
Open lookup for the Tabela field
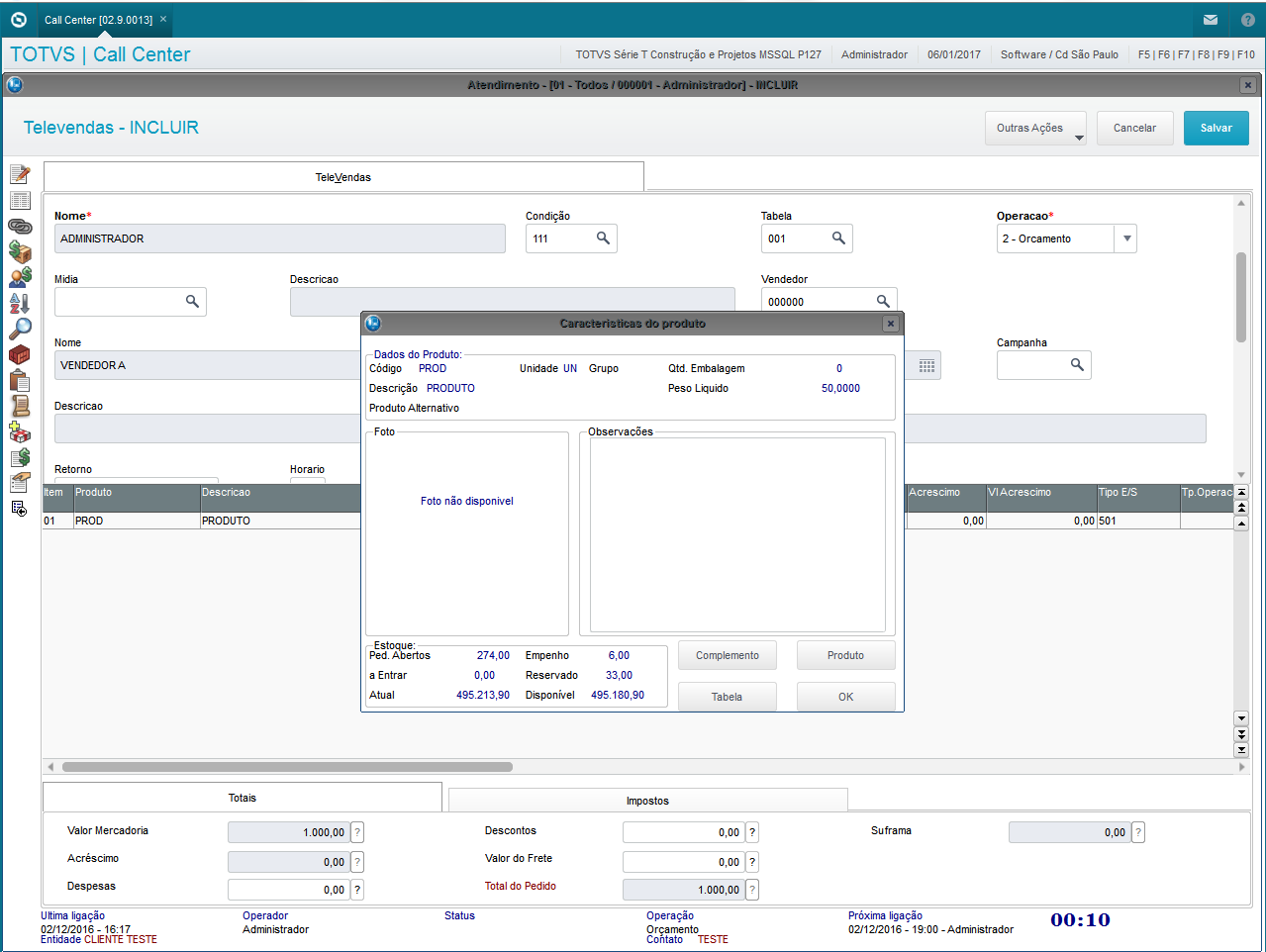(x=838, y=238)
